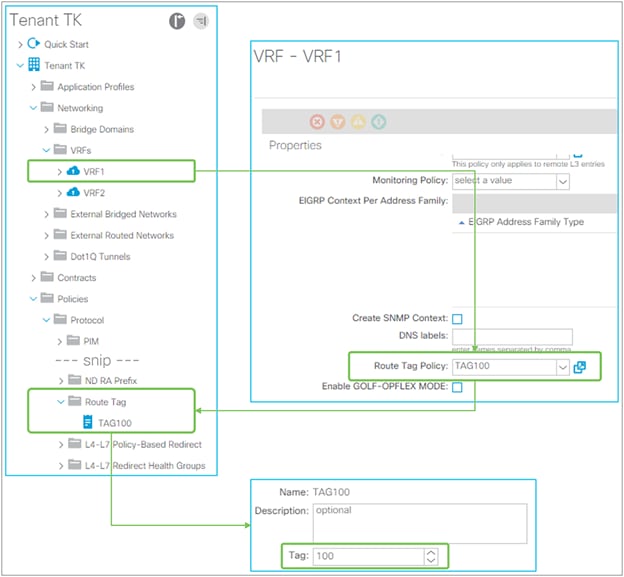Screen dimensions: 624x577
Task: Expand the External Bridged Networks chevron
Action: pos(47,214)
